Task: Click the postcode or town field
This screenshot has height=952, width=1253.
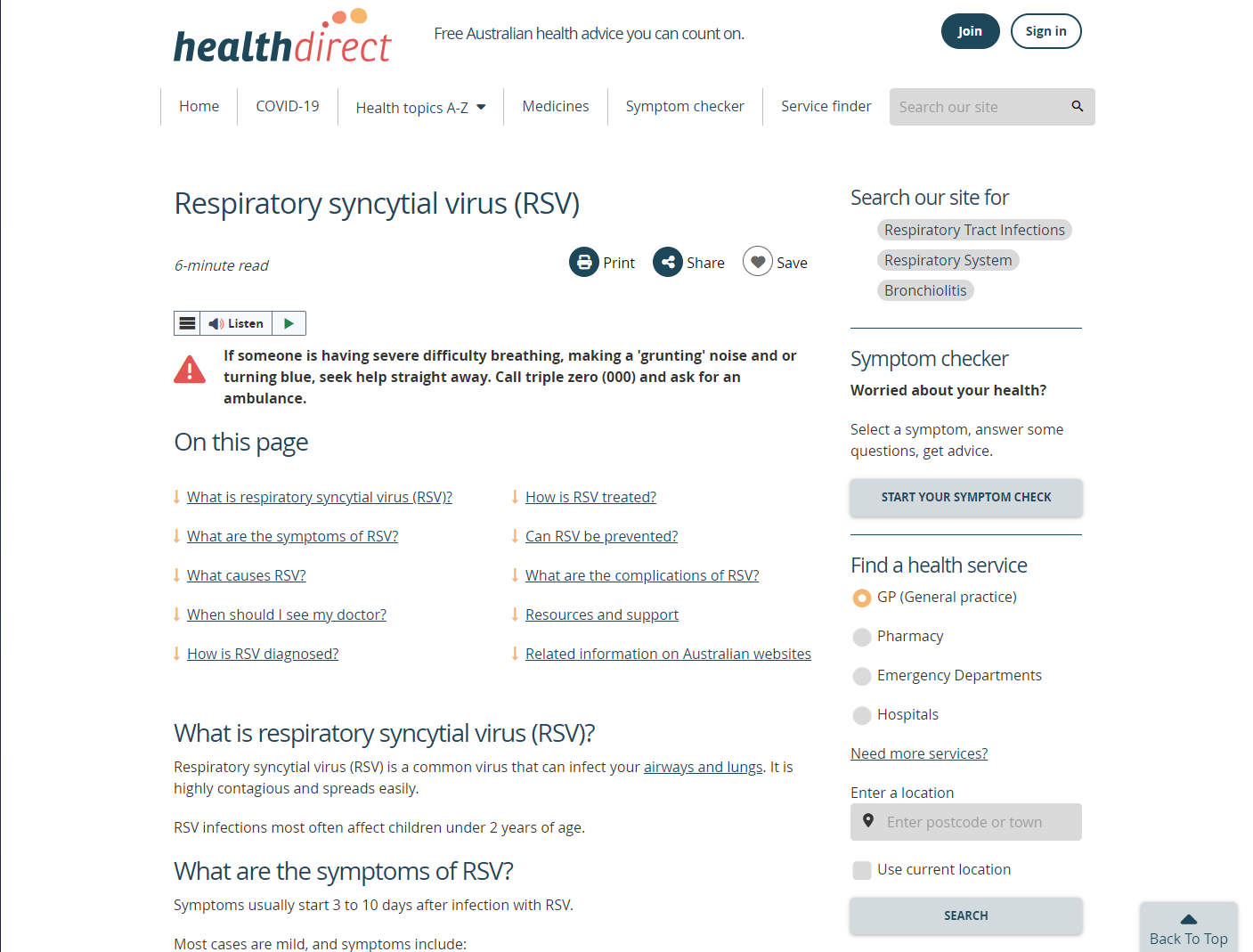Action: (x=975, y=822)
